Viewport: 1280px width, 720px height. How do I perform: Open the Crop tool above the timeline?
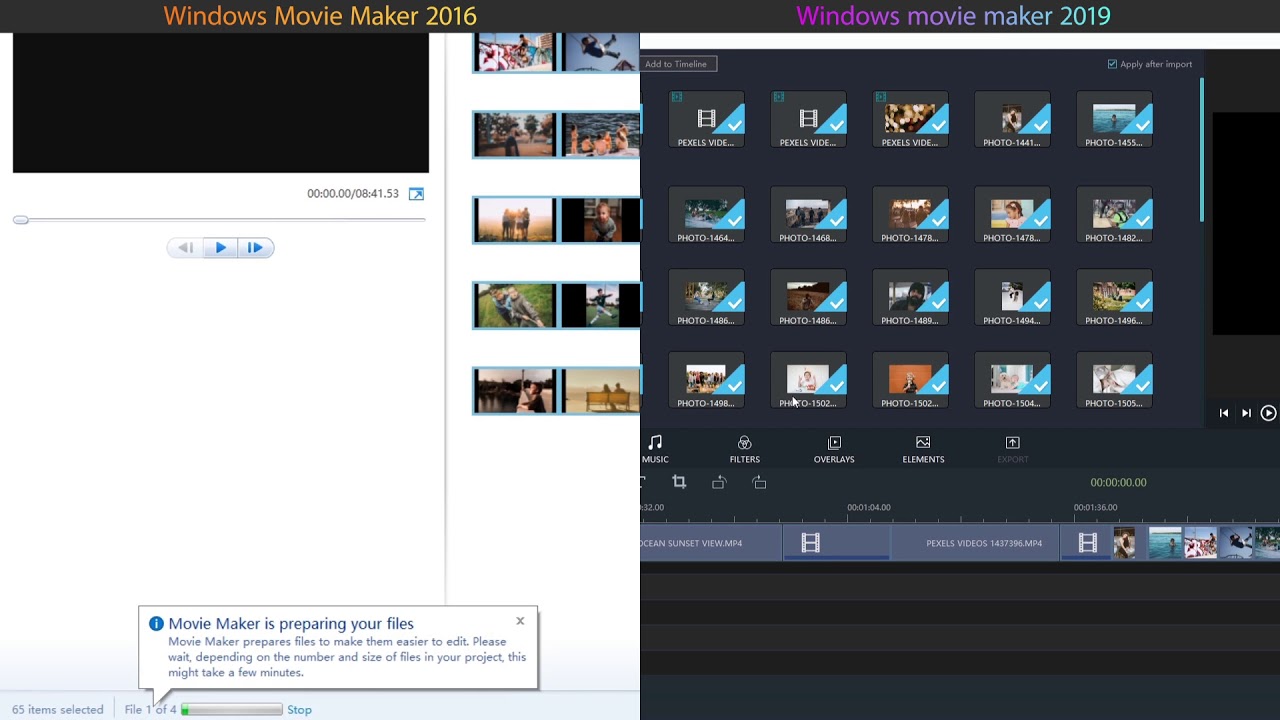coord(679,482)
